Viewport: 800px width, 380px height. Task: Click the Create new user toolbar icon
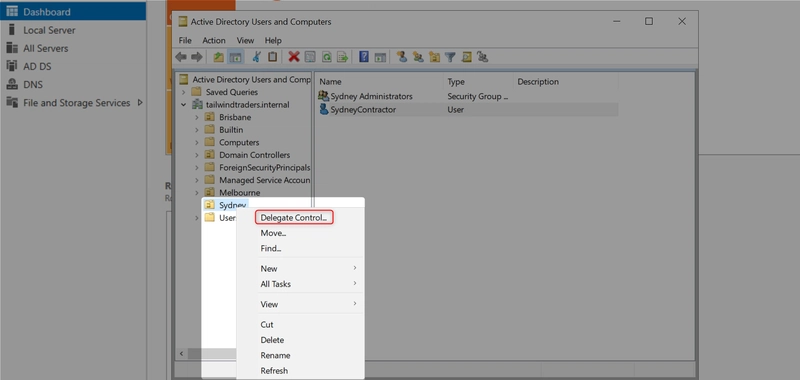[x=402, y=57]
